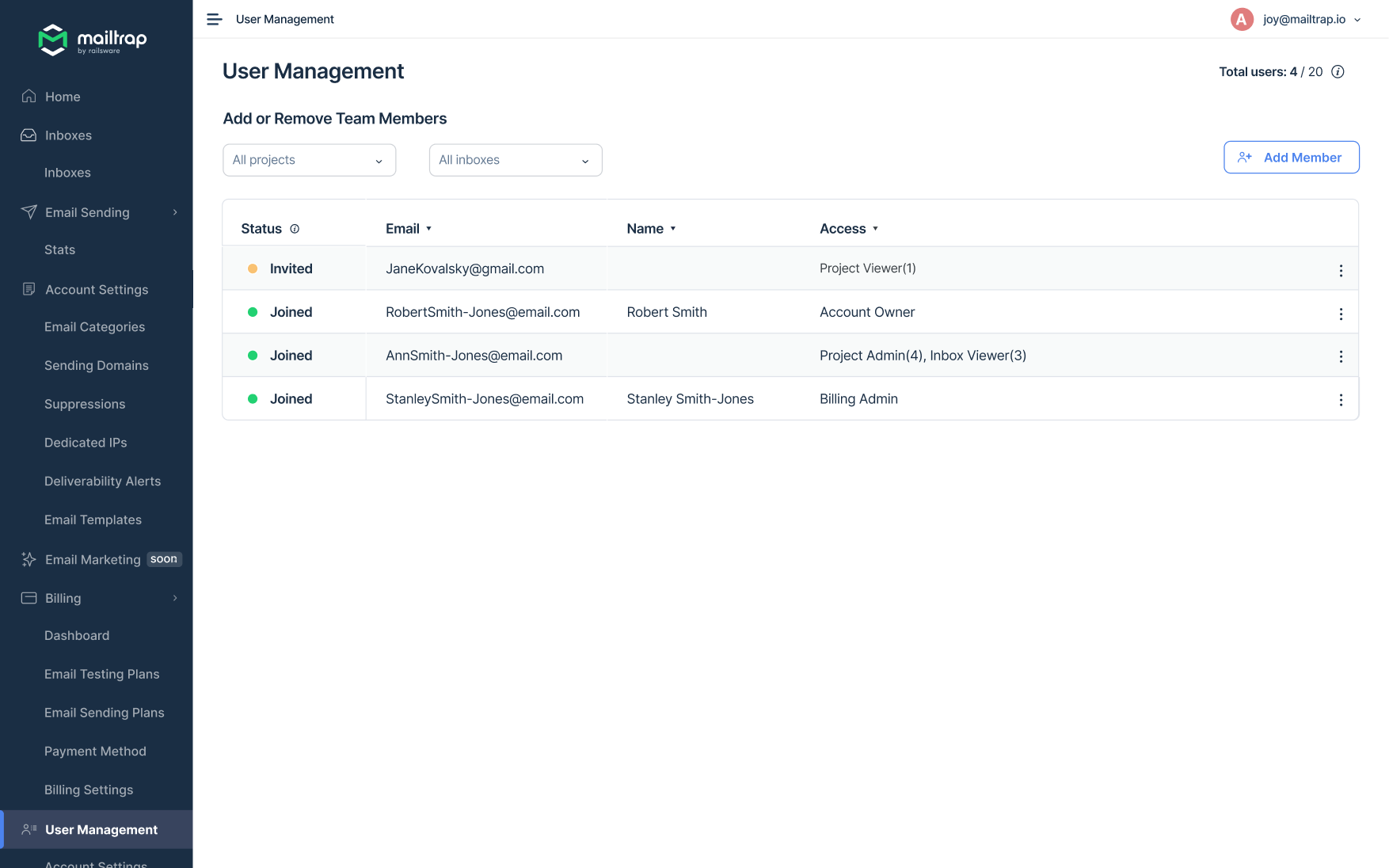
Task: Click the sidebar collapse hamburger icon
Action: [x=214, y=19]
